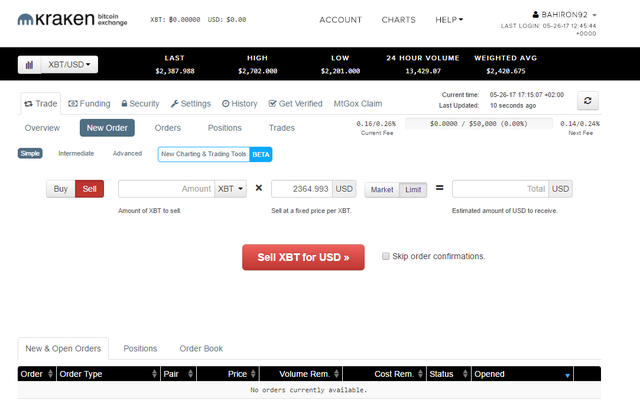Image resolution: width=640 pixels, height=410 pixels.
Task: Select the New & Open Orders tab
Action: click(x=63, y=348)
